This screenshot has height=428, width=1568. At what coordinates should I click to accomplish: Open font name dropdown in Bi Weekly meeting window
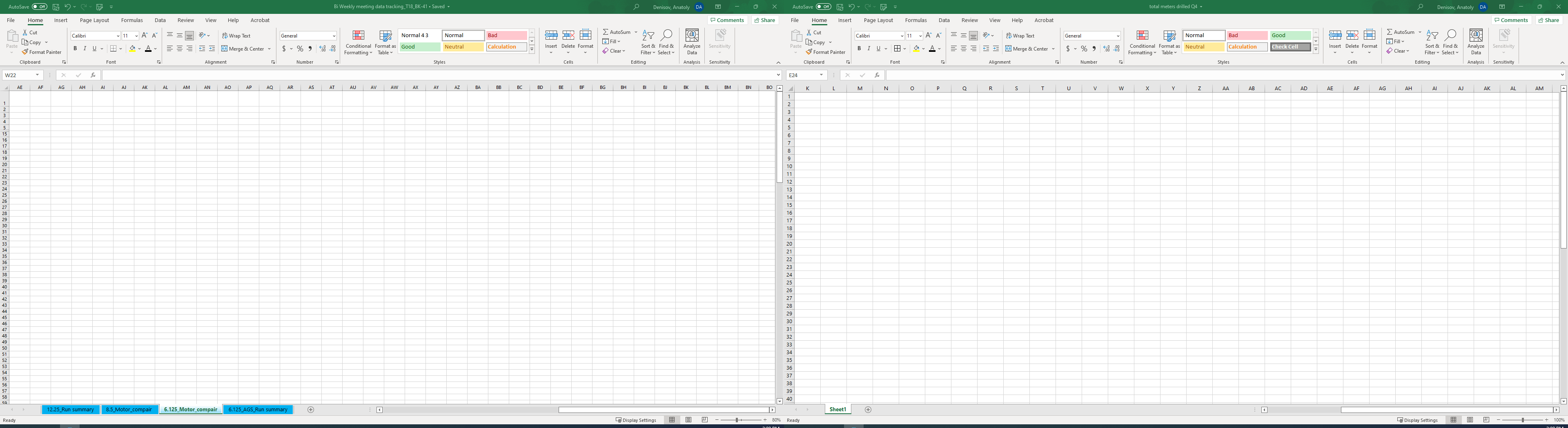coord(118,36)
